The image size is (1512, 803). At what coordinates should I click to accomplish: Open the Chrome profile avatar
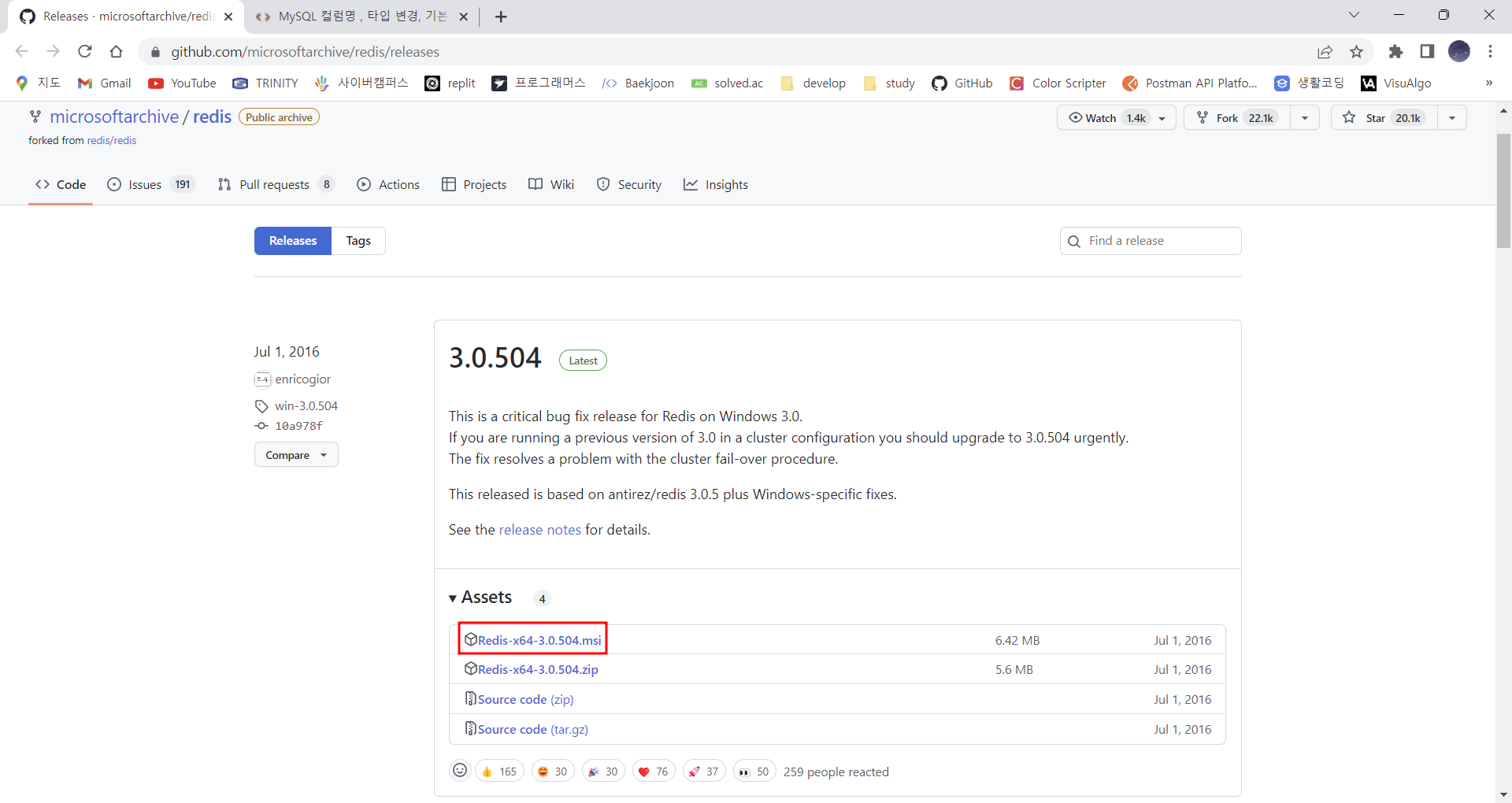1459,51
